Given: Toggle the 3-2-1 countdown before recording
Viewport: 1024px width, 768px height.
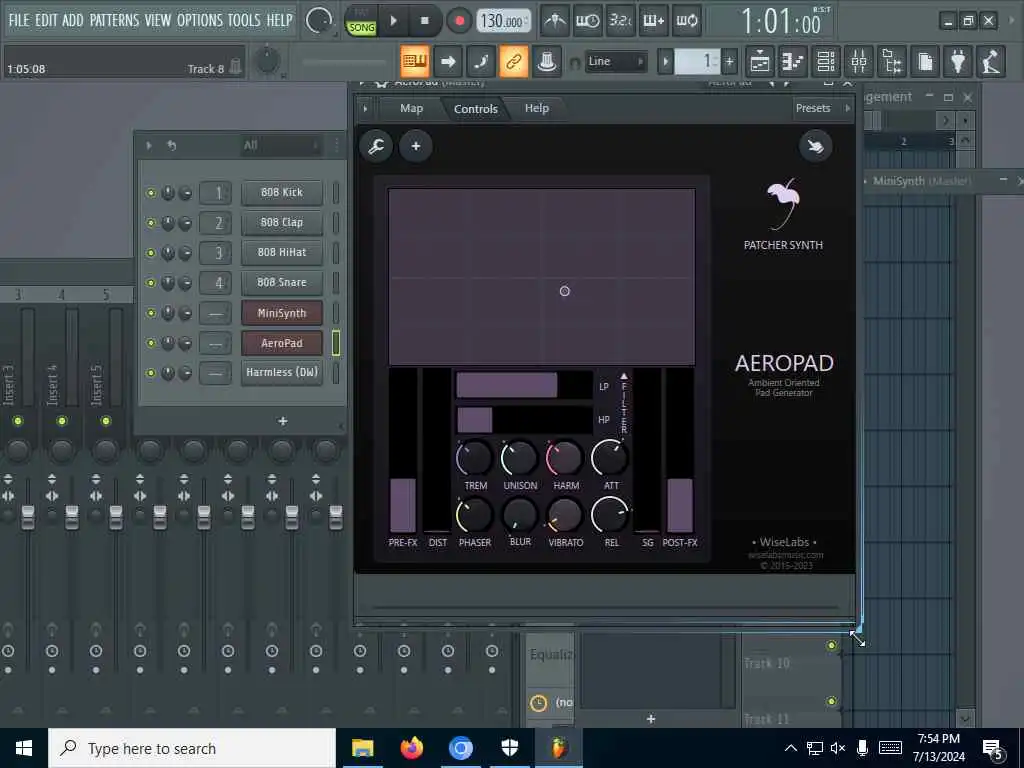Looking at the screenshot, I should click(620, 21).
